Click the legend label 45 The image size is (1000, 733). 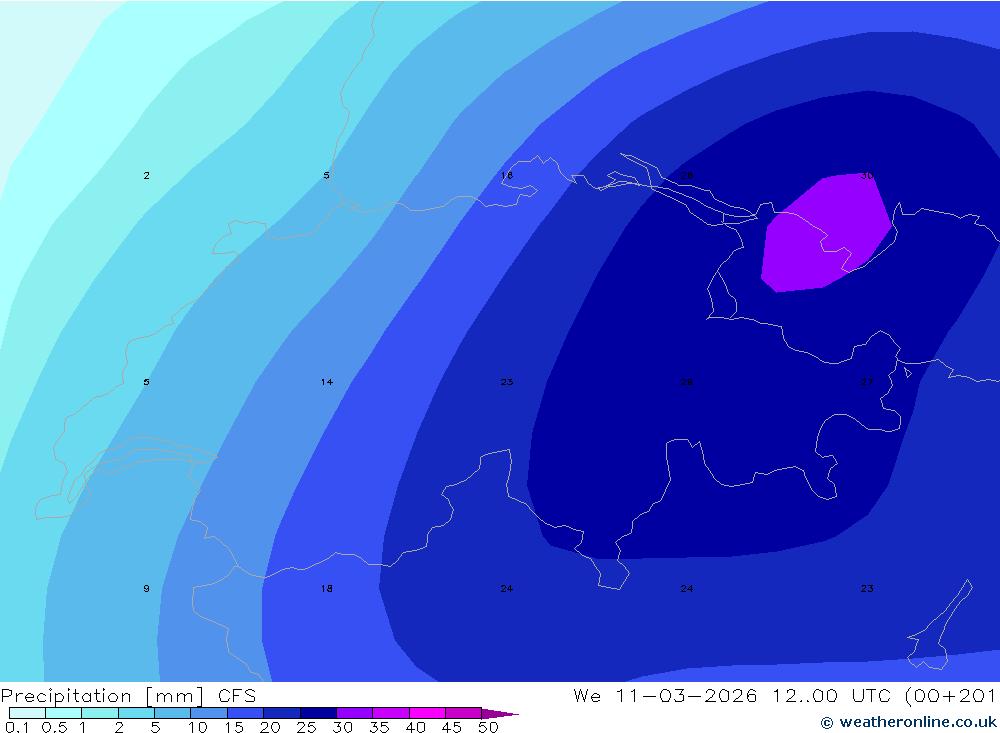click(452, 727)
